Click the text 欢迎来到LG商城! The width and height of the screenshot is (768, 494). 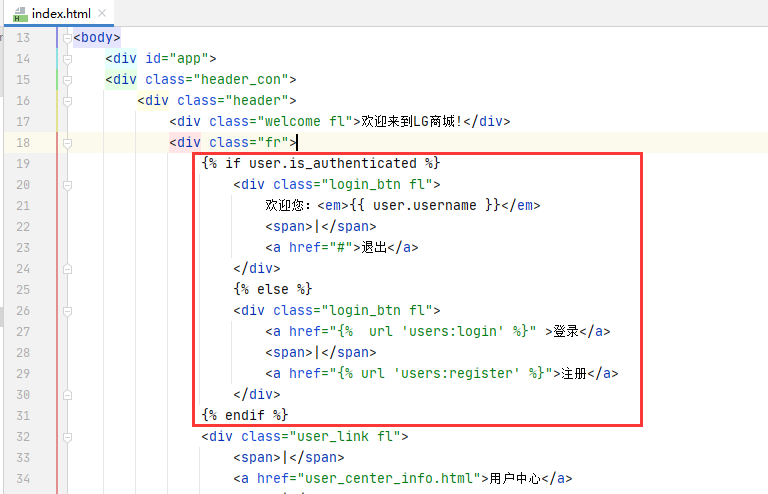[412, 121]
